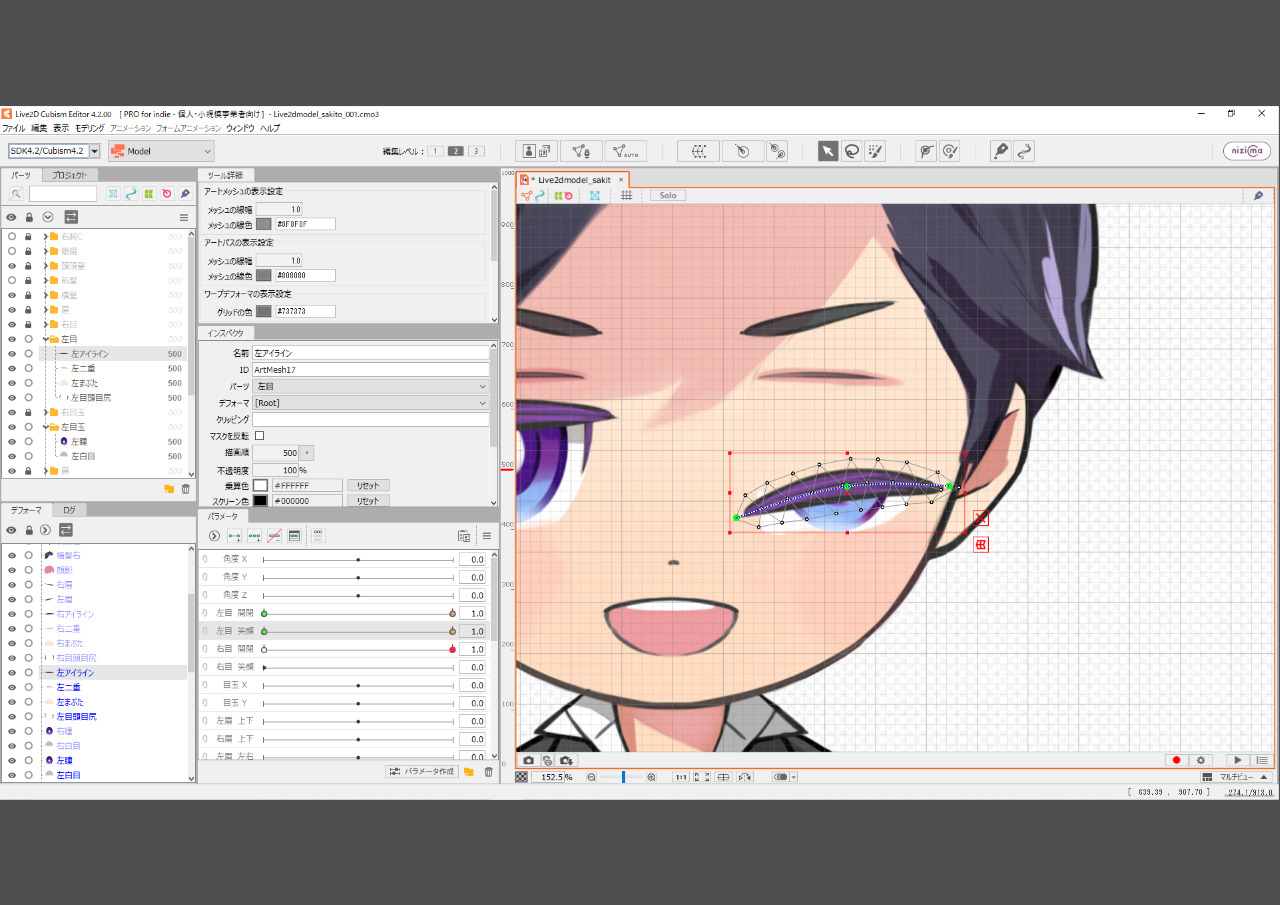Open the ファイル menu
1280x905 pixels.
click(13, 128)
